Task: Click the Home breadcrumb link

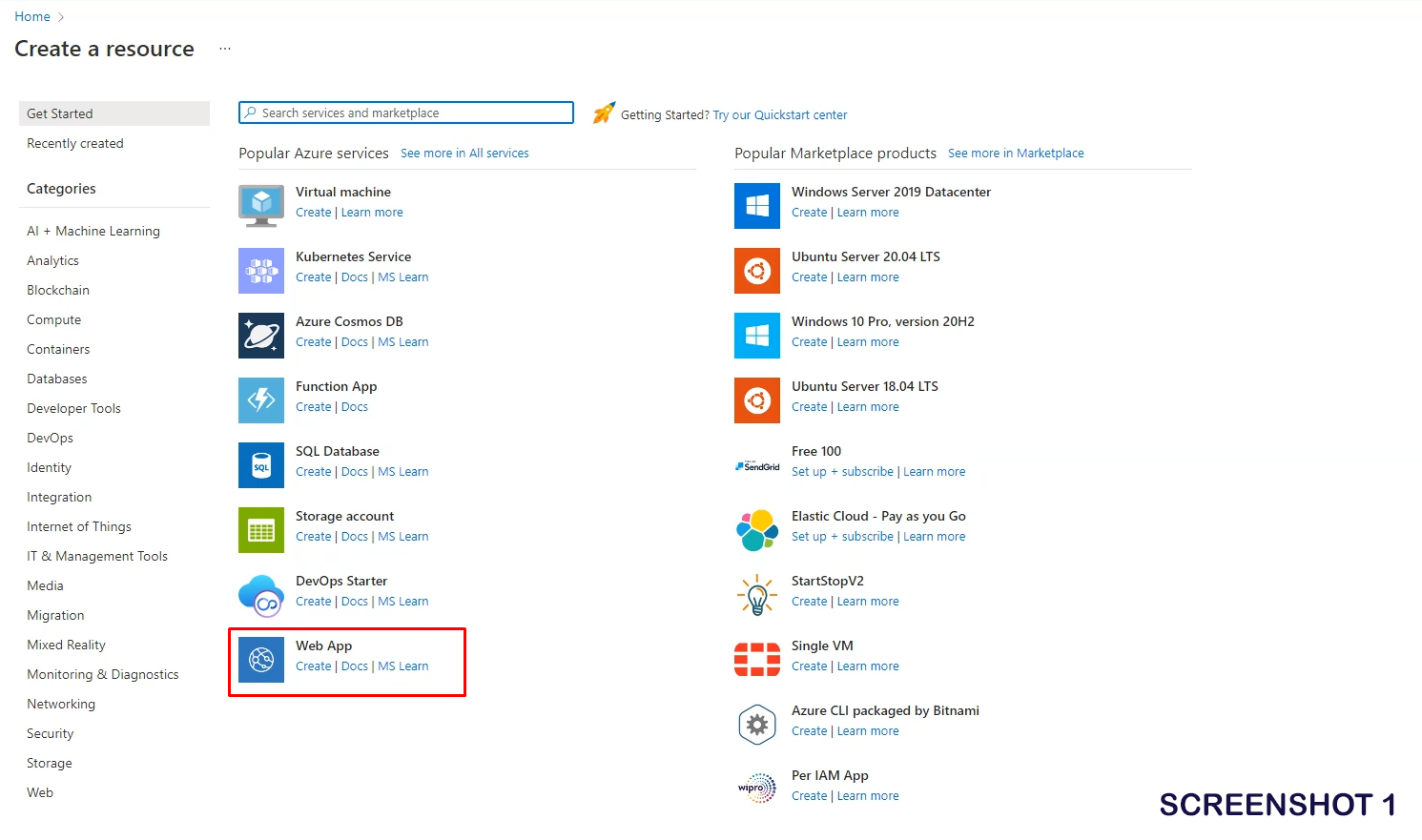Action: [32, 16]
